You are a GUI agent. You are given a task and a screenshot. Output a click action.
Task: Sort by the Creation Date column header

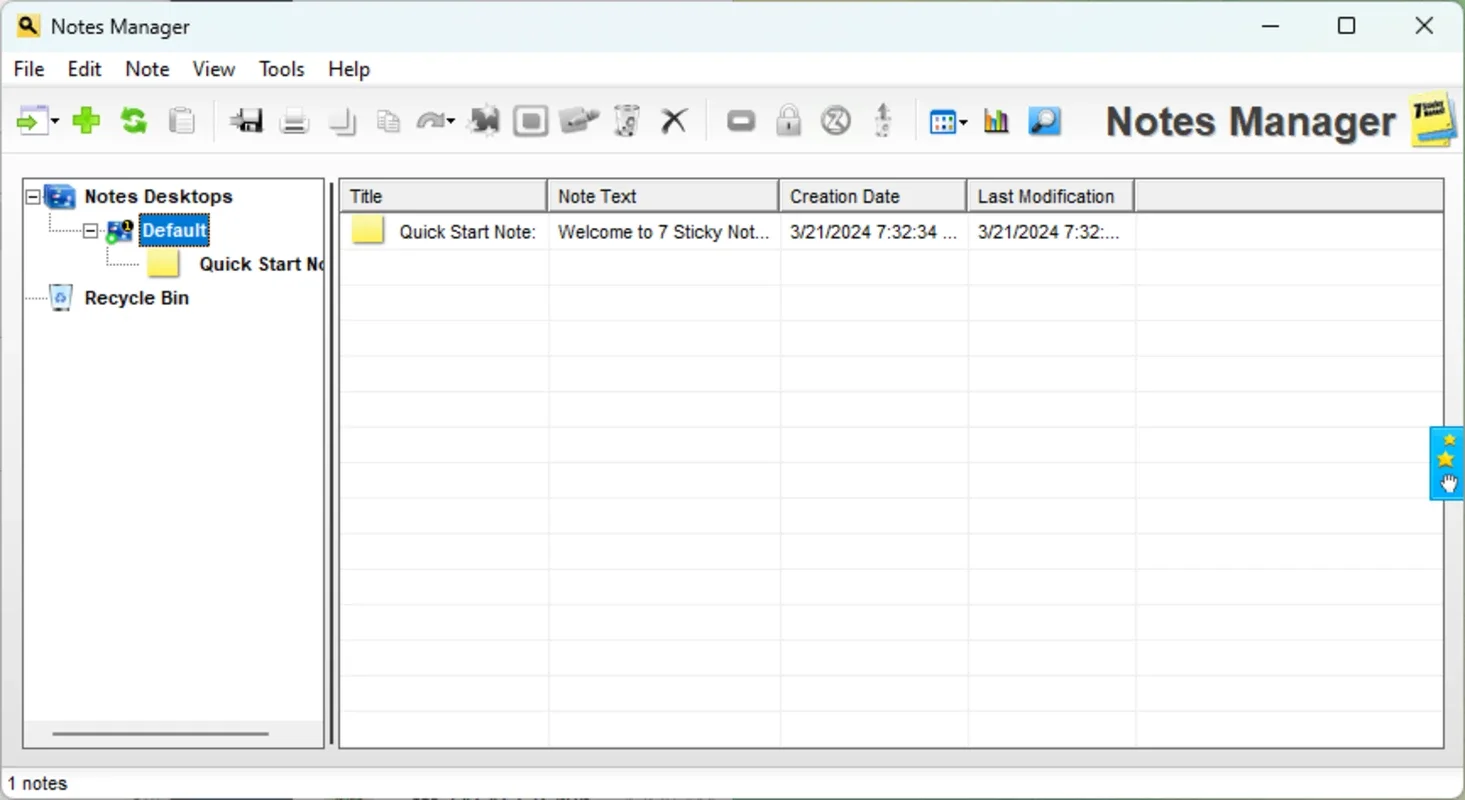873,196
